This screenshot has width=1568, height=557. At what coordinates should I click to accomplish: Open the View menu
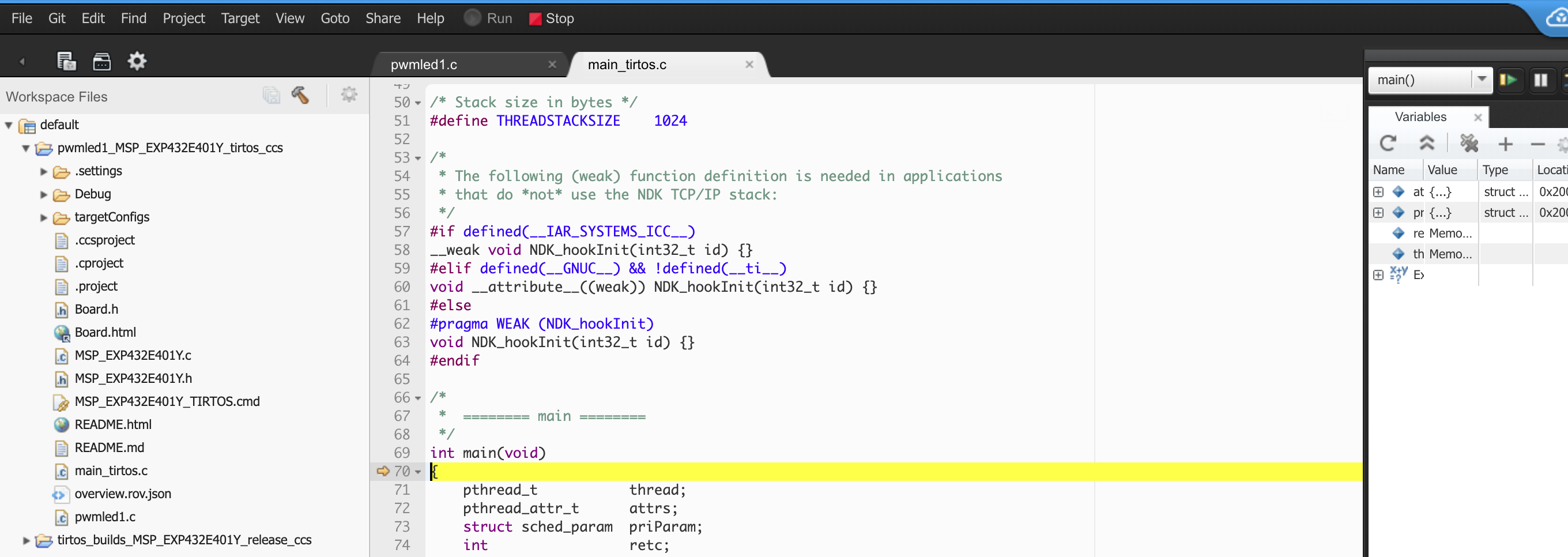(x=290, y=18)
